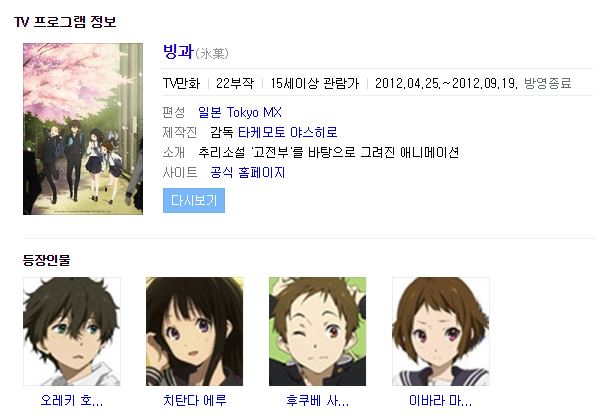This screenshot has width=596, height=418.
Task: Click the 氷菓 subtitle beside the title
Action: [212, 54]
